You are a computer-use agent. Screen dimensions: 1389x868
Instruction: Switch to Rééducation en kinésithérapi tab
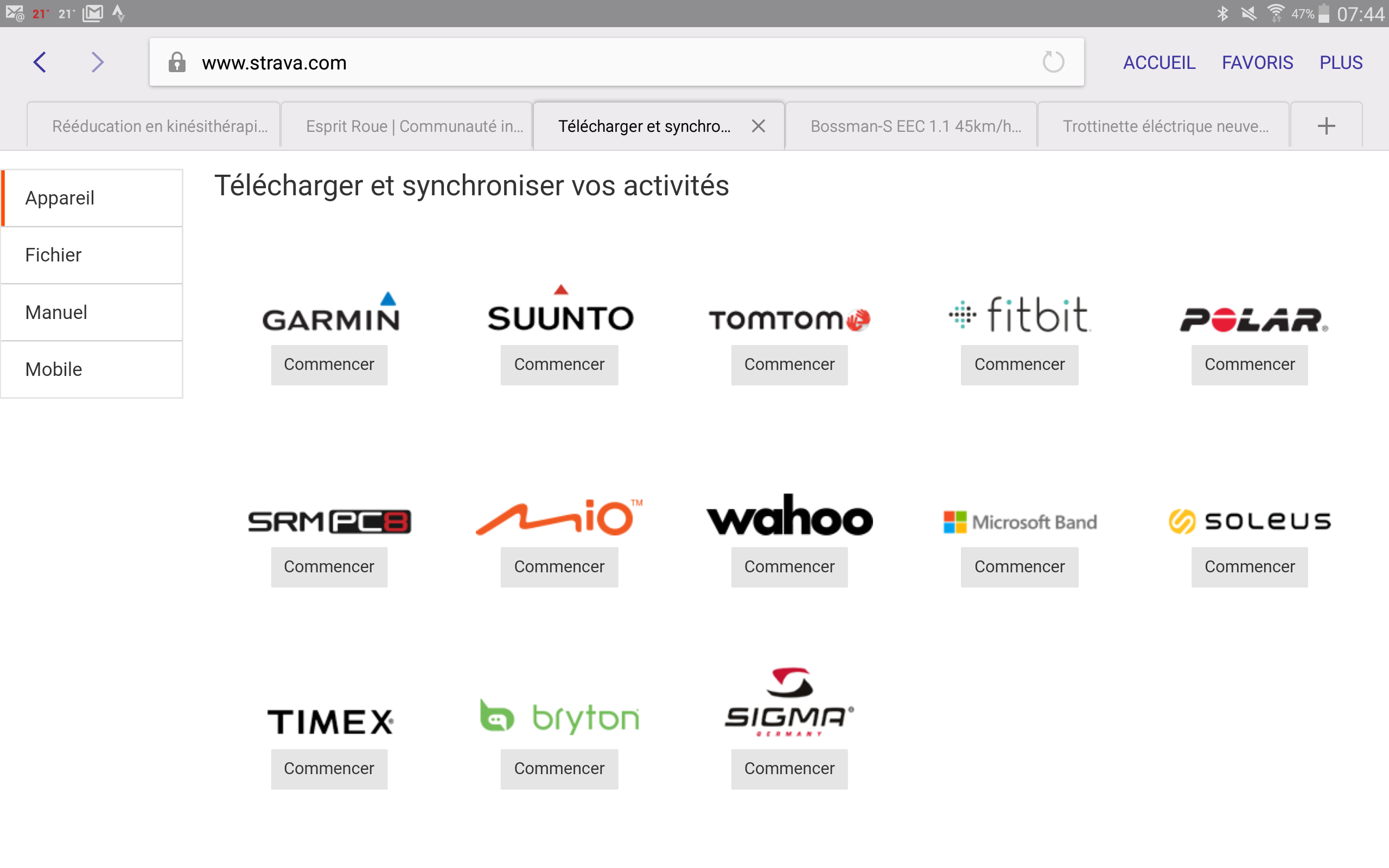click(x=154, y=126)
